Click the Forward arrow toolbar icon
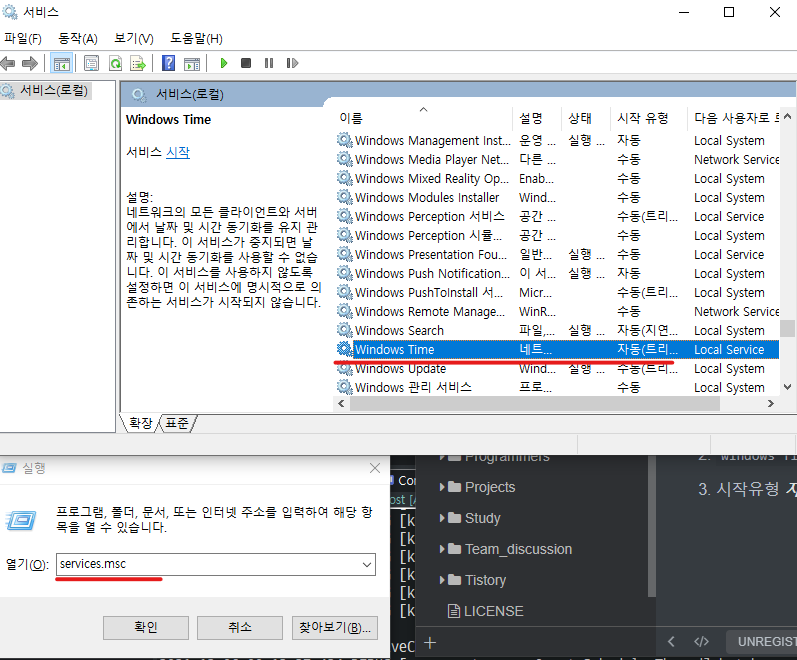Viewport: 797px width, 660px height. pyautogui.click(x=29, y=64)
